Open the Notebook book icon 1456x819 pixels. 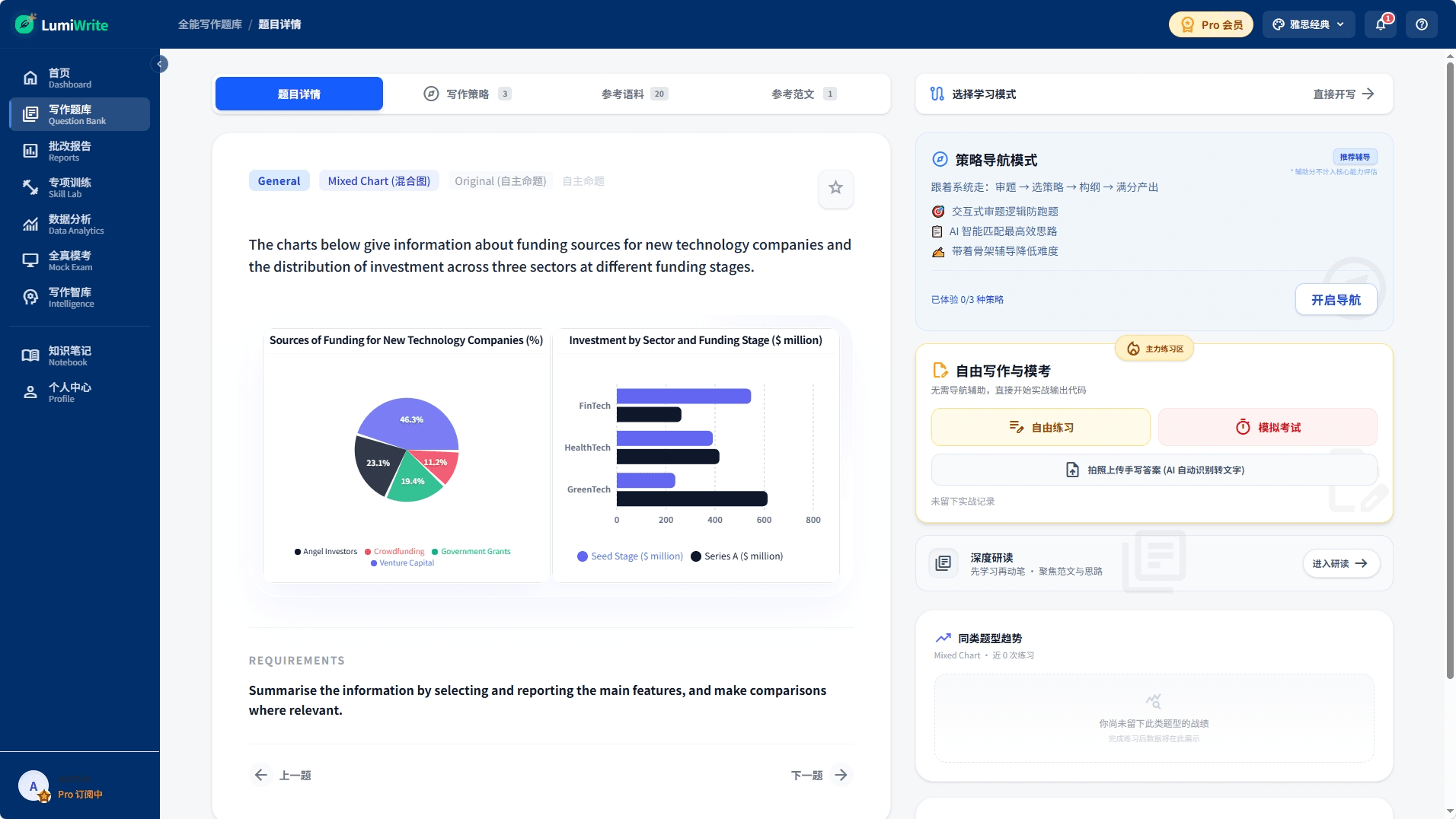[x=30, y=355]
